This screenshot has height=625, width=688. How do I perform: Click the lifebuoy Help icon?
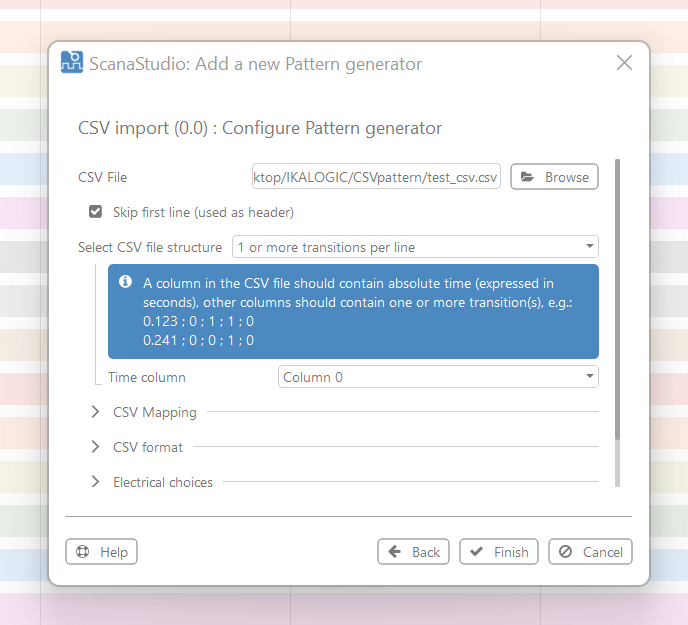click(82, 552)
